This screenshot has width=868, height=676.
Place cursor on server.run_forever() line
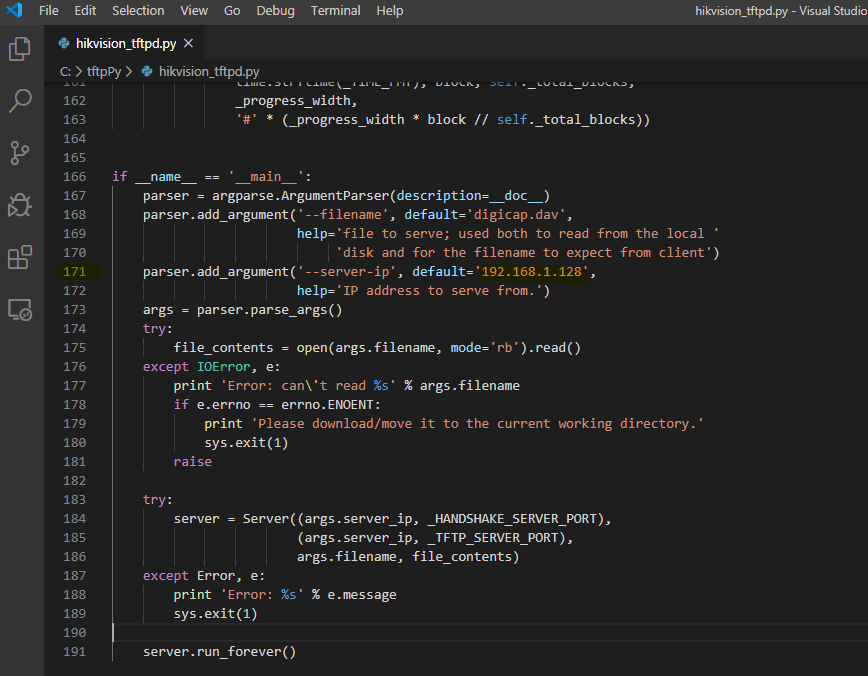tap(220, 652)
